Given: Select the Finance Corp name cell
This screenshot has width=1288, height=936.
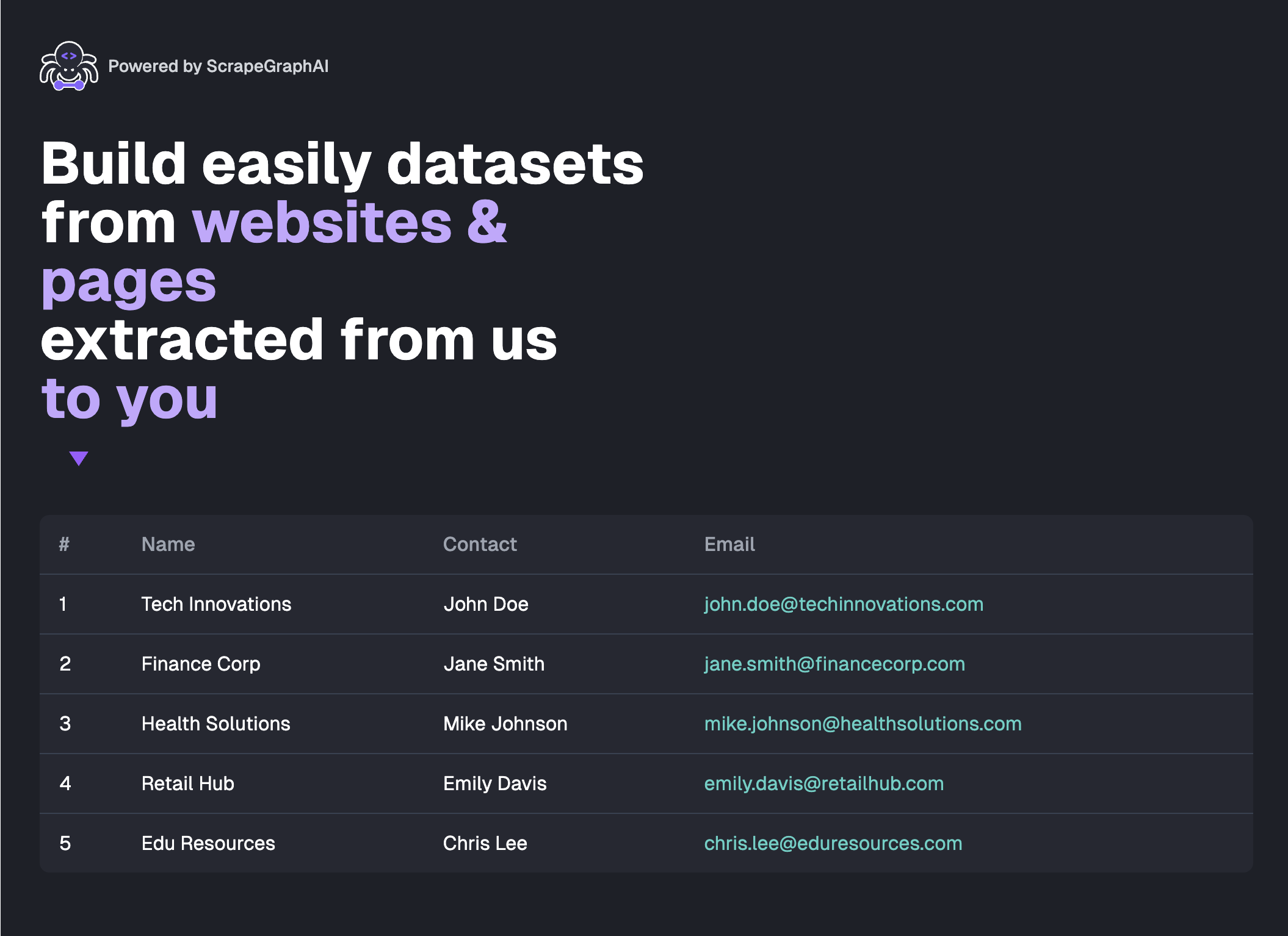Looking at the screenshot, I should click(x=201, y=664).
